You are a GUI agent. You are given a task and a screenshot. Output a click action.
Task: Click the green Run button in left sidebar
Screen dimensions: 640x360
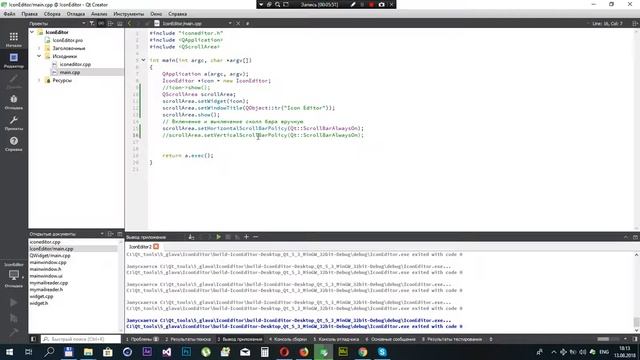[13, 302]
